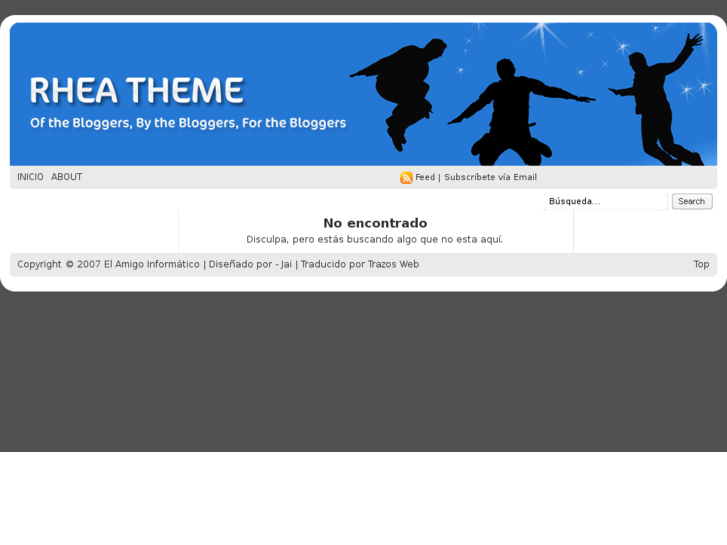Follow the Feed link
Viewport: 727px width, 545px height.
[425, 177]
